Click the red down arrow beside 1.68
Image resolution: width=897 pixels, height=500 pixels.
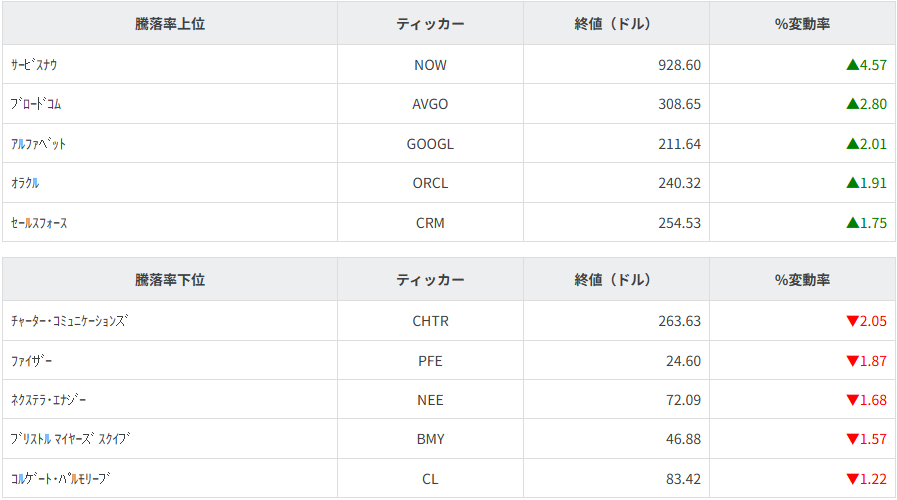(x=852, y=400)
